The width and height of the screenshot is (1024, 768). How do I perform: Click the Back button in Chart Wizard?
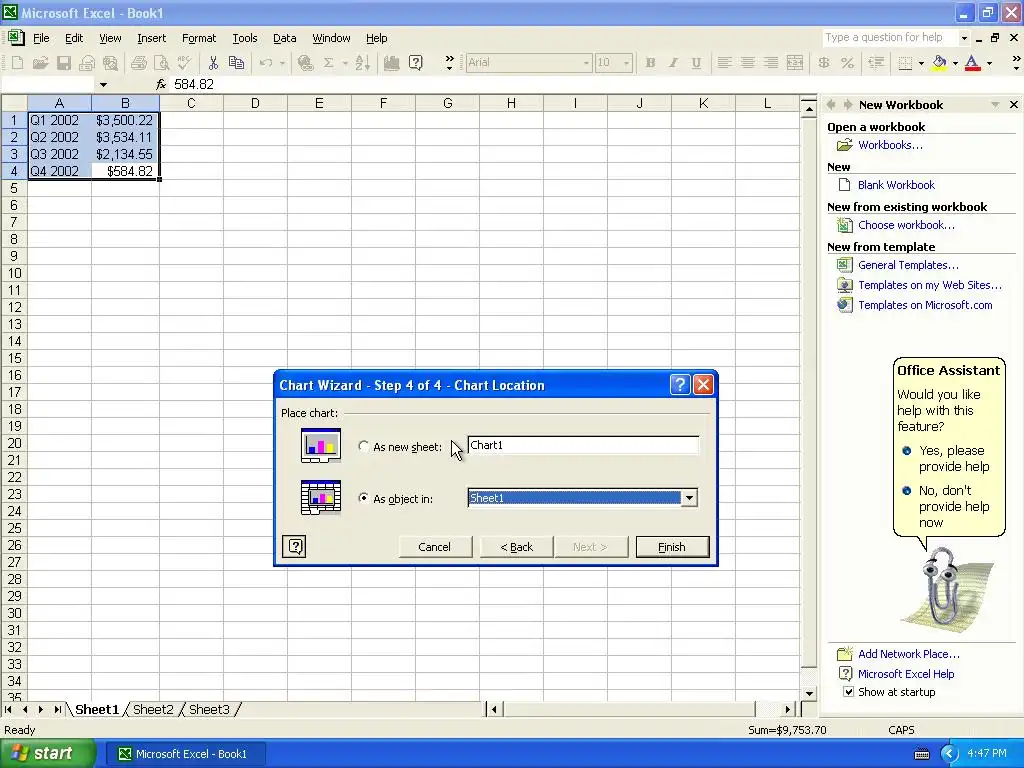(517, 547)
